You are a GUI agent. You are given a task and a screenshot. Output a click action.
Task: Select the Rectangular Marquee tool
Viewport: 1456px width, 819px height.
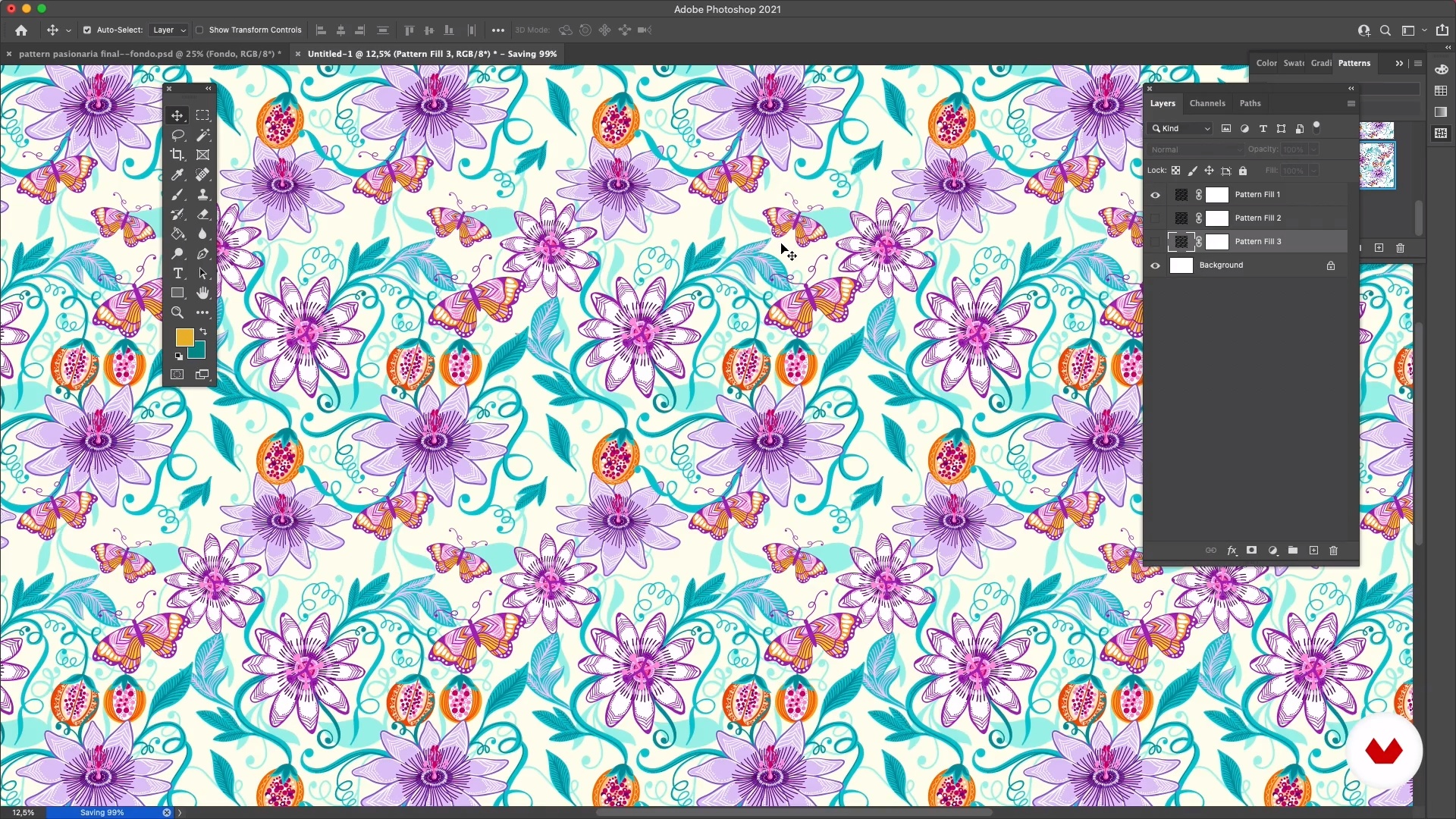coord(202,115)
